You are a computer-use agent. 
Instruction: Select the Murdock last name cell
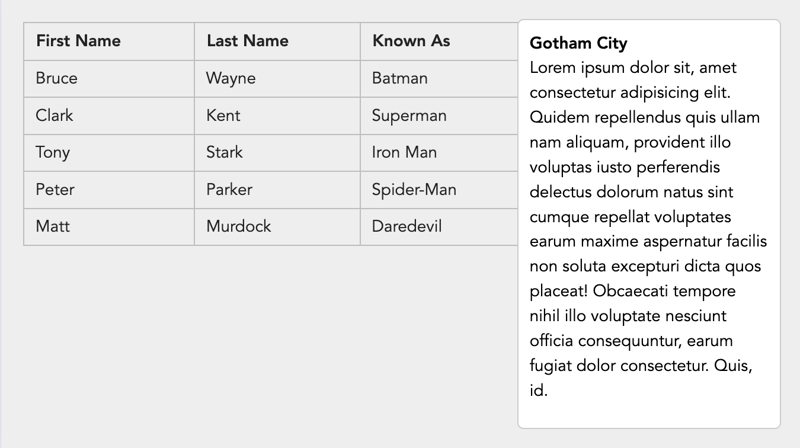(277, 227)
